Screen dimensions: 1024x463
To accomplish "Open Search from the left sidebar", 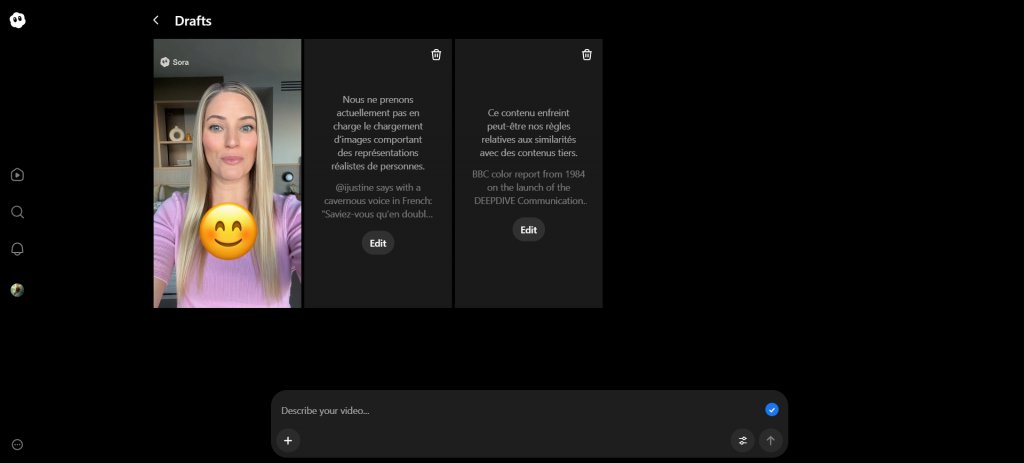I will (x=17, y=212).
